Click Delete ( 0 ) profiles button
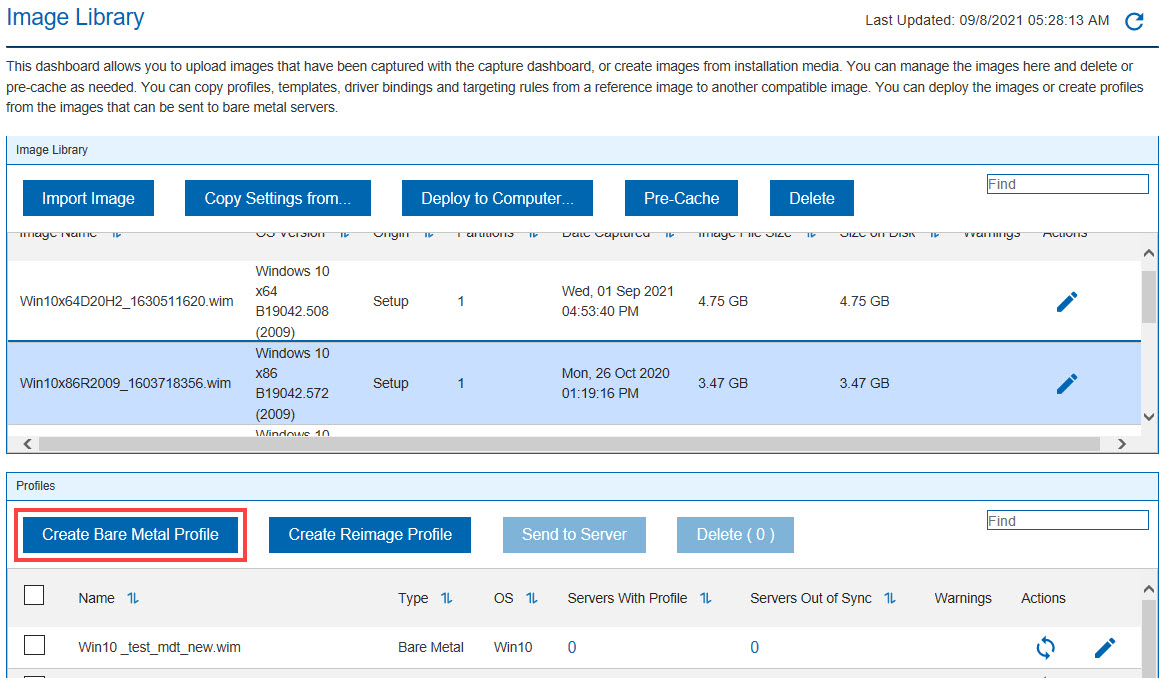Screen dimensions: 1163x678 735,535
